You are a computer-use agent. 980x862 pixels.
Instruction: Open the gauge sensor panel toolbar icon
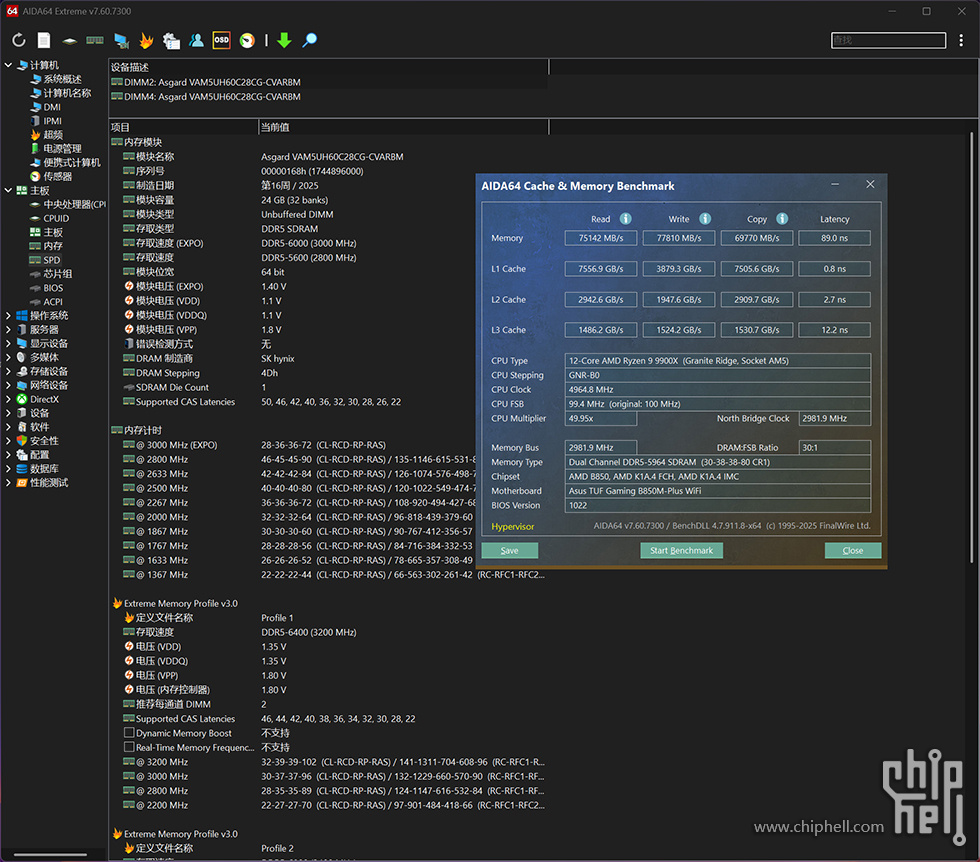[x=246, y=41]
